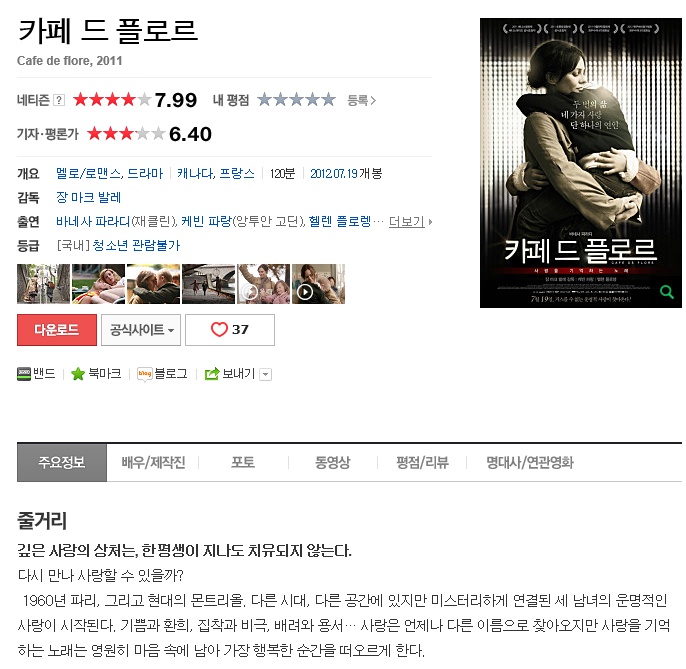The image size is (686, 669).
Task: Click the 블로그 blog icon
Action: pos(144,374)
